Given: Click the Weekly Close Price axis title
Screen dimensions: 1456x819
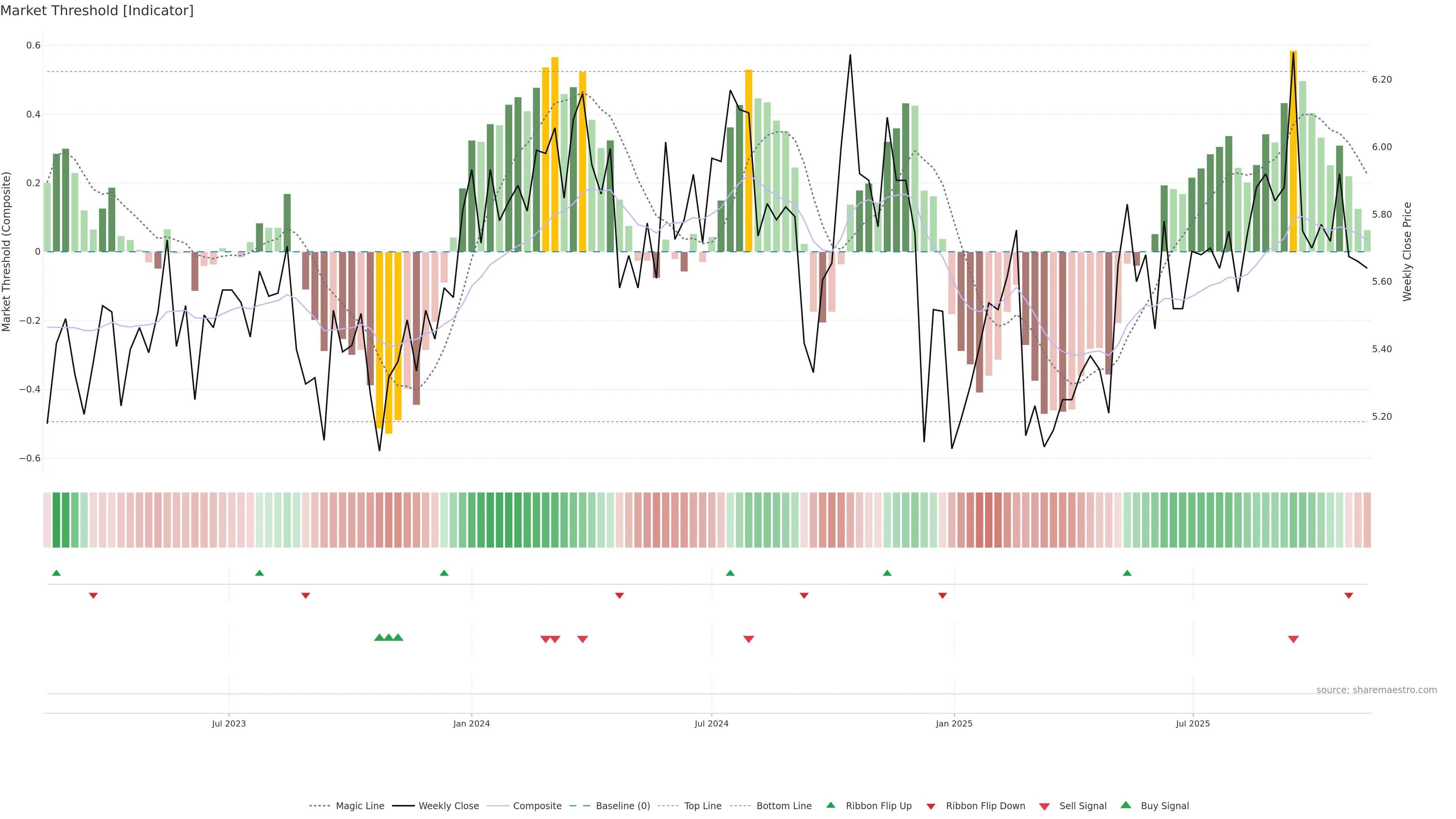Looking at the screenshot, I should (1407, 251).
